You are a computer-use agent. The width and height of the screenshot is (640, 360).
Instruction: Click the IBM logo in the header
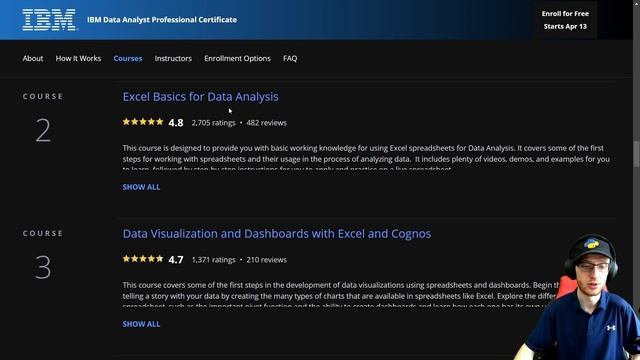pos(49,20)
